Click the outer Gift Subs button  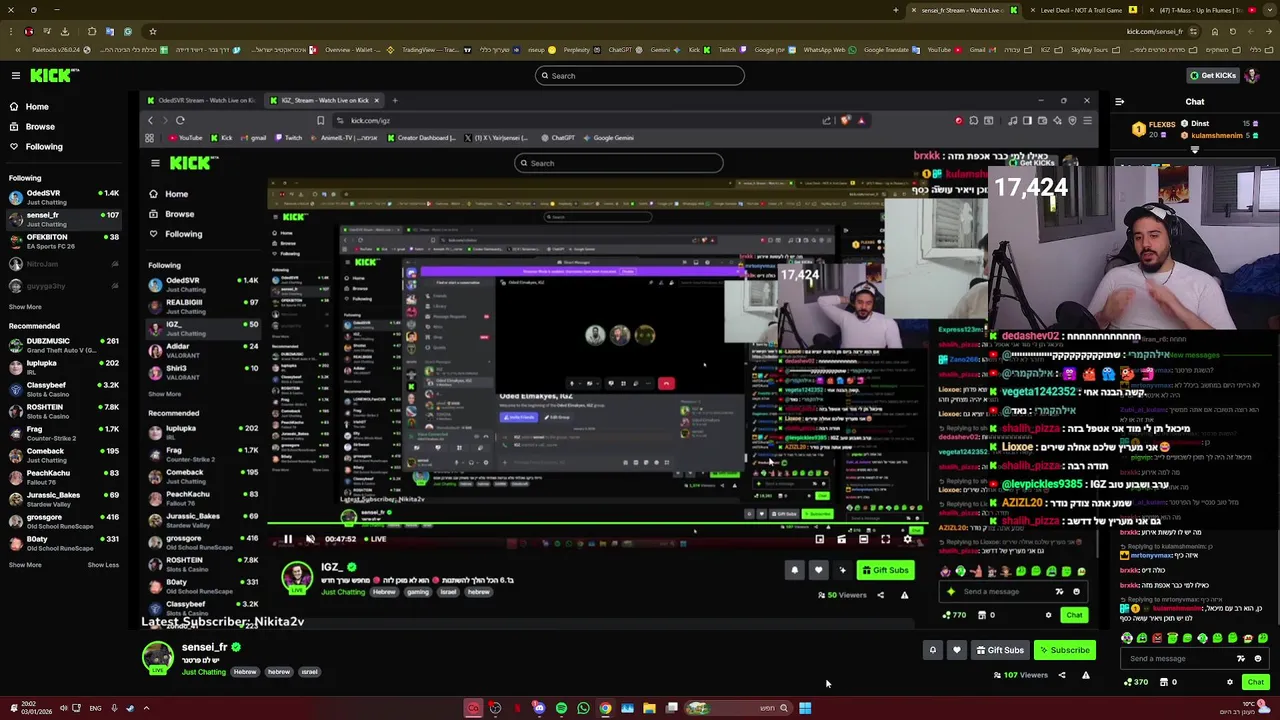1000,650
